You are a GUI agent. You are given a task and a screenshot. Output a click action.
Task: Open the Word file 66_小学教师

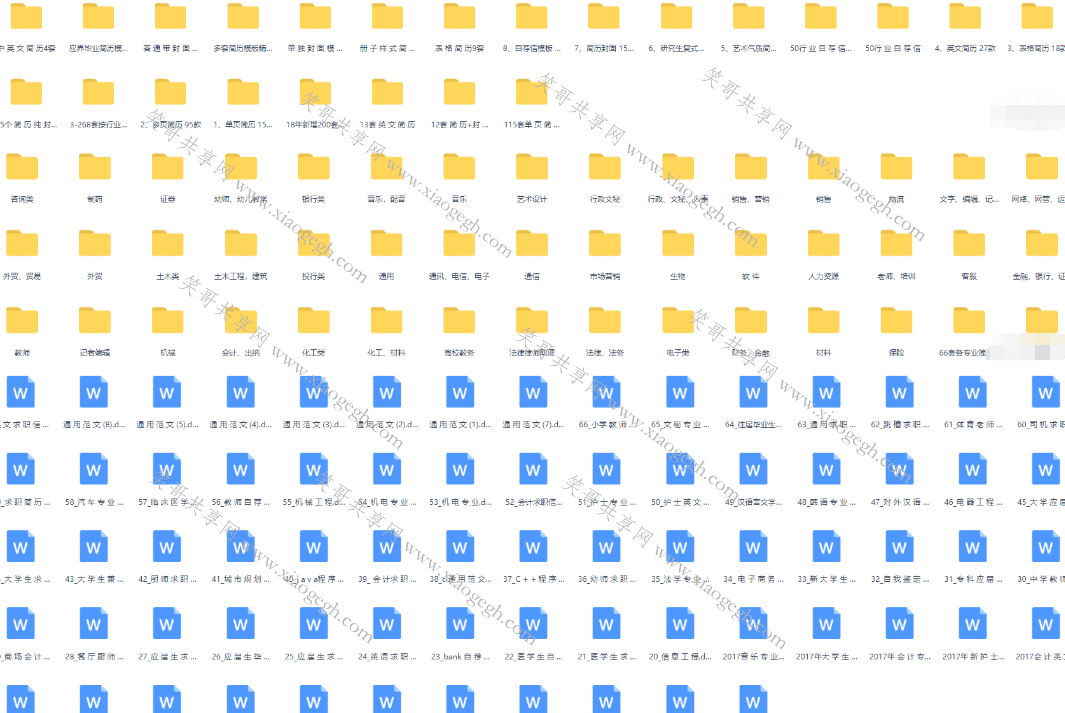click(x=607, y=392)
